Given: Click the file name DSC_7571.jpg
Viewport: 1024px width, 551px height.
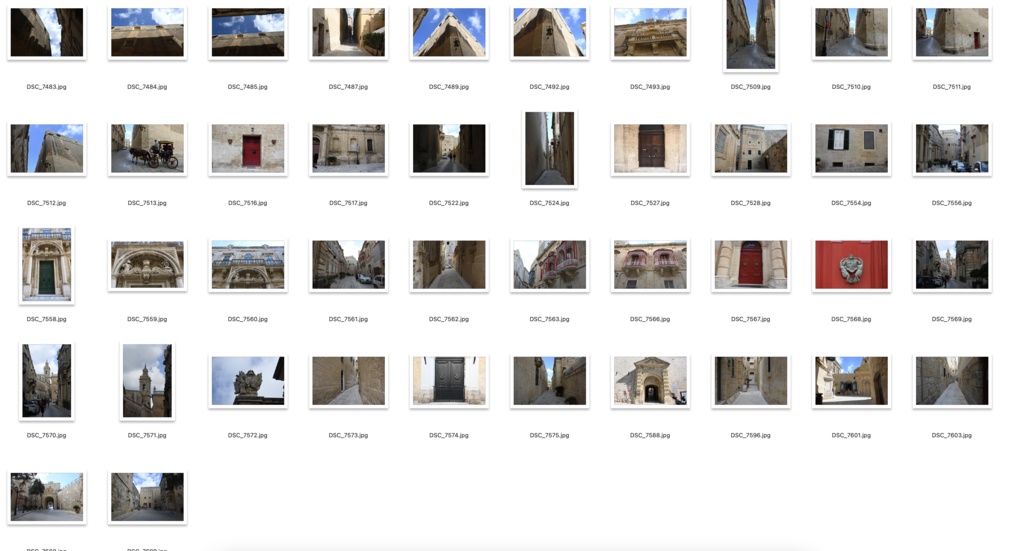Looking at the screenshot, I should pyautogui.click(x=147, y=435).
